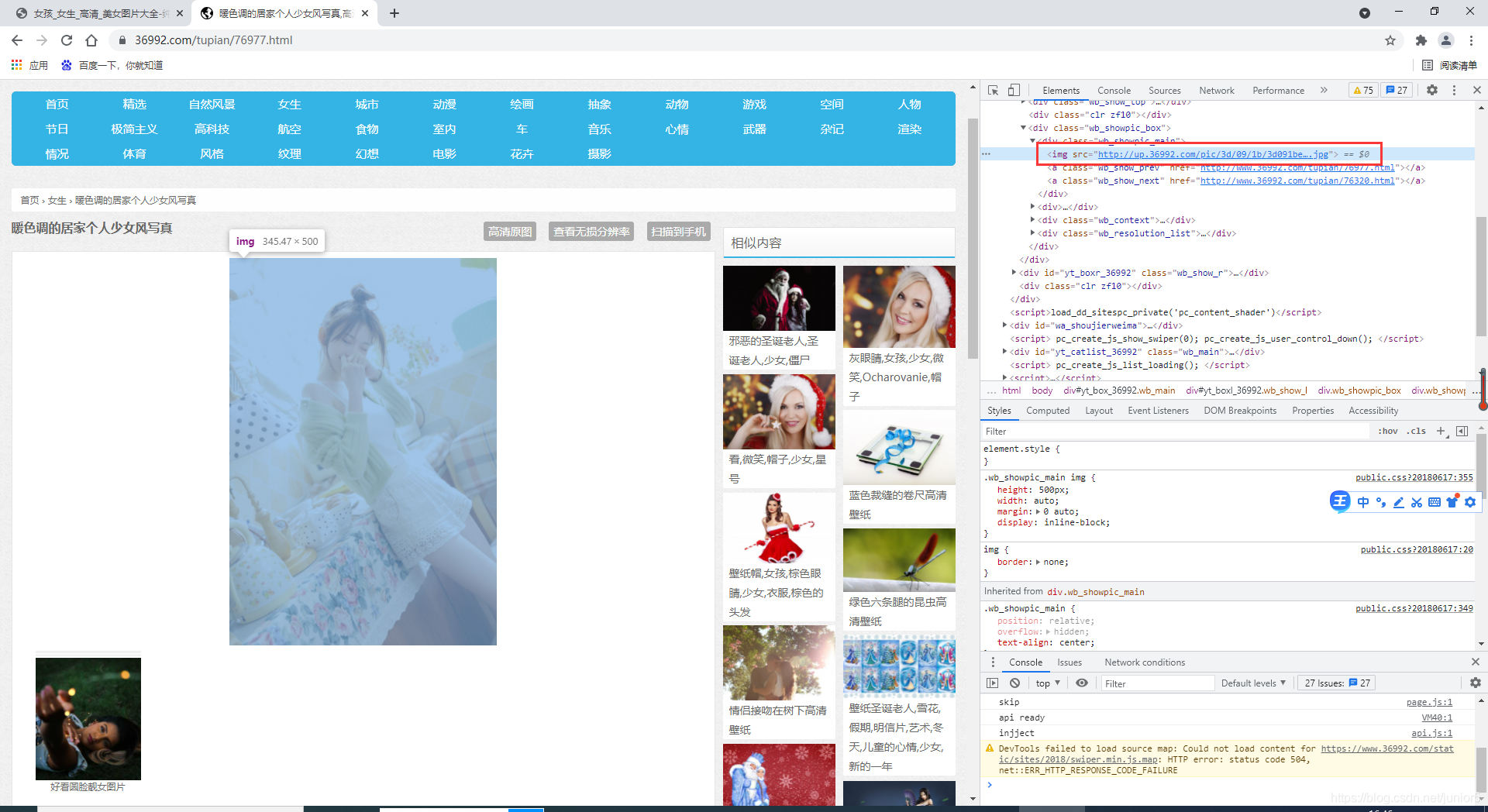Click the 扫描到手机 button
Screen dimensions: 1488x812
(678, 232)
